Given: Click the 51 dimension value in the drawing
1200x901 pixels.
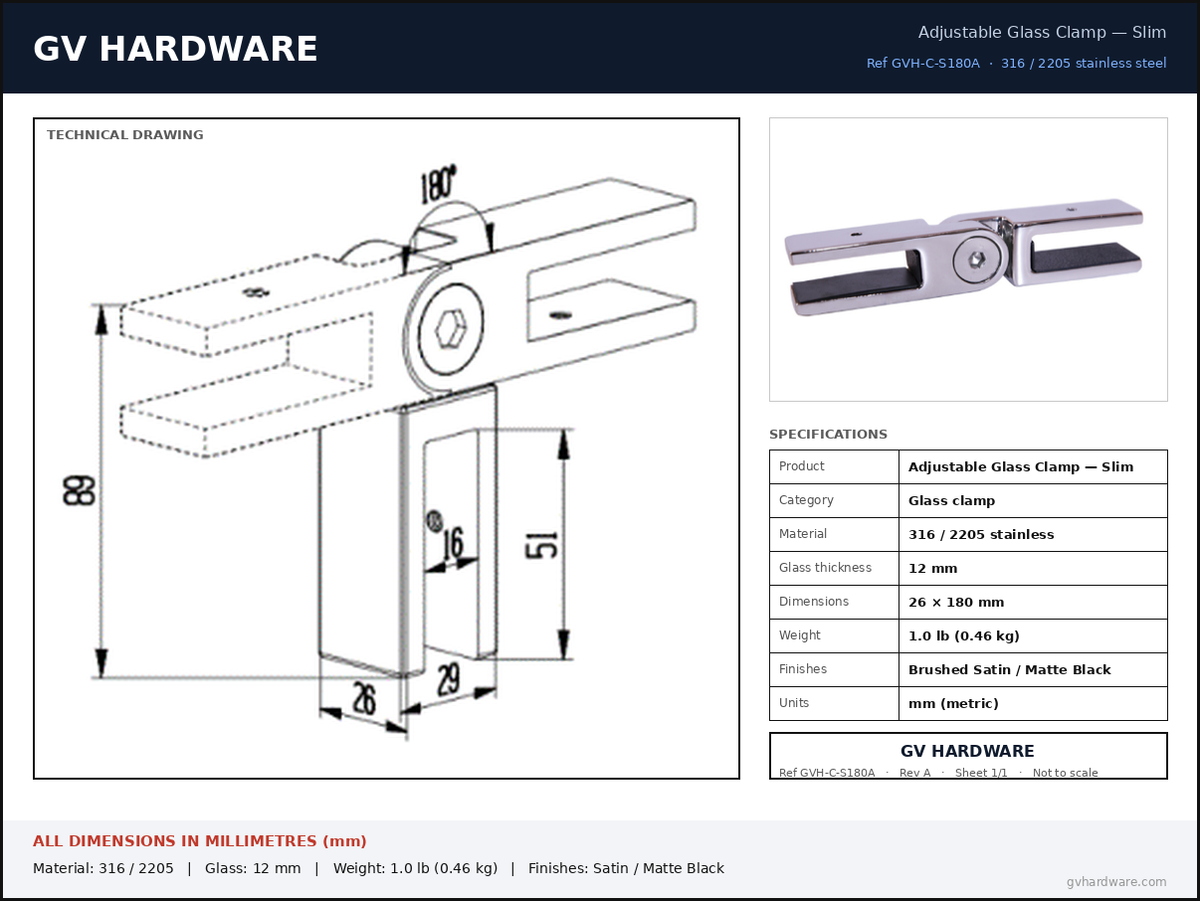Looking at the screenshot, I should [x=541, y=544].
